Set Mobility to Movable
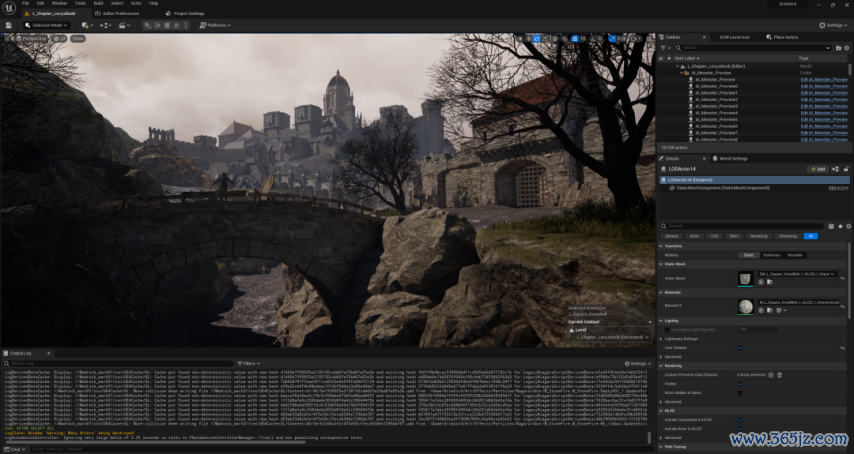Viewport: 854px width, 454px height. tap(795, 255)
